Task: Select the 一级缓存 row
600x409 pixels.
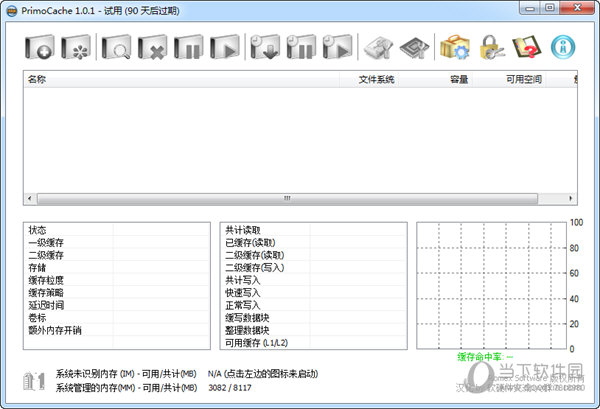Action: pyautogui.click(x=117, y=242)
